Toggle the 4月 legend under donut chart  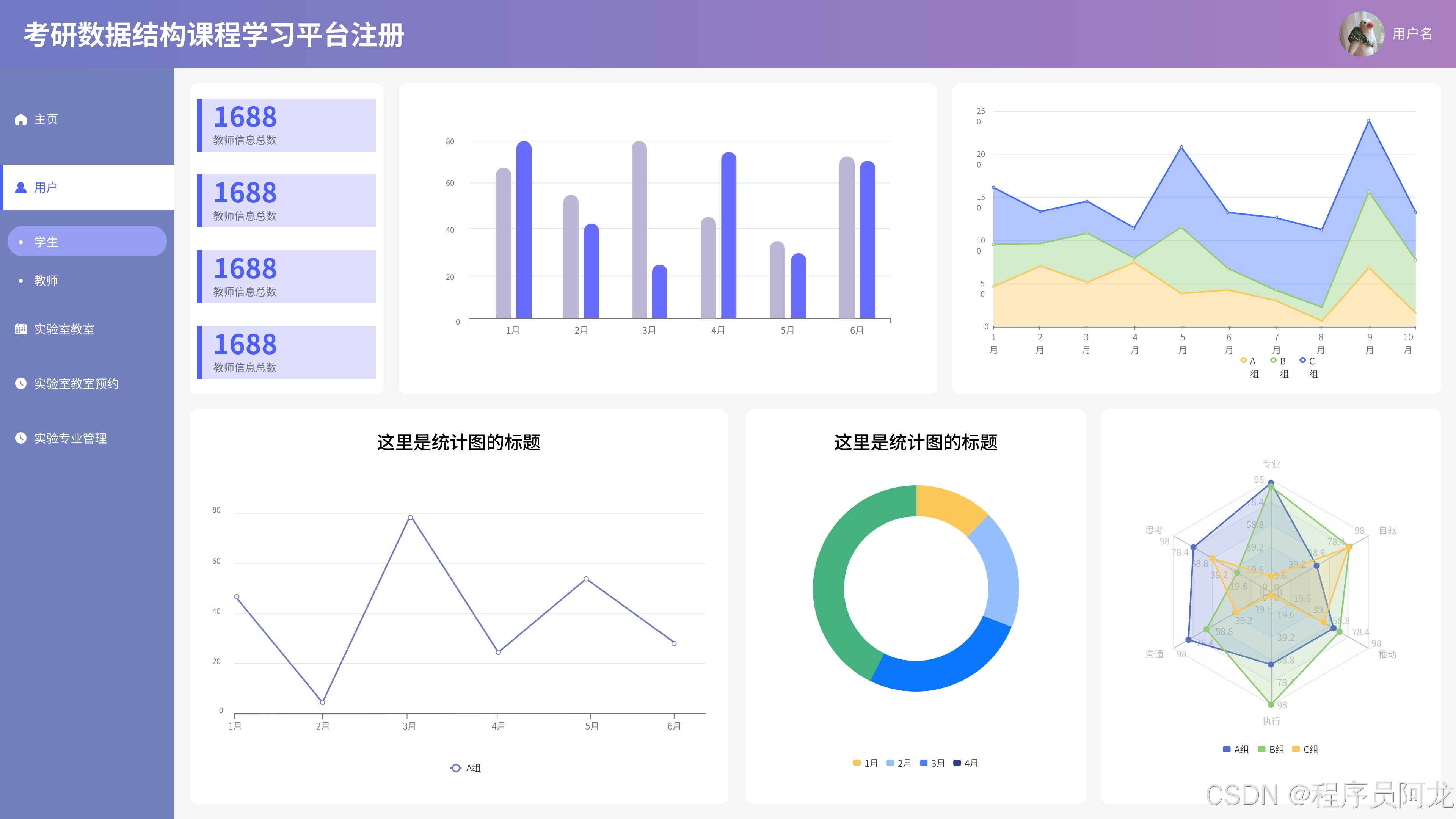tap(965, 763)
